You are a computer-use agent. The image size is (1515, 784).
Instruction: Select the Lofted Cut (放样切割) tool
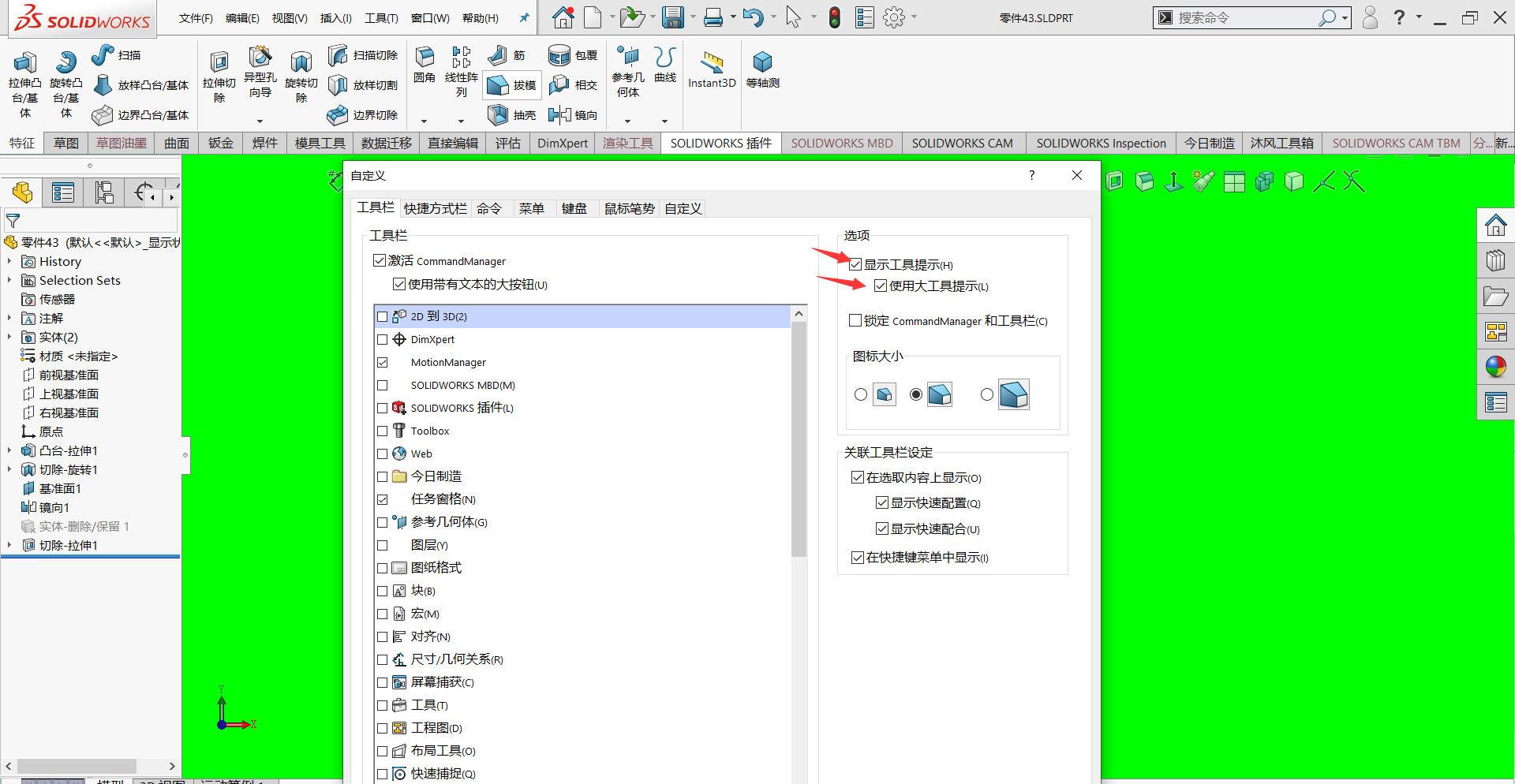coord(363,85)
